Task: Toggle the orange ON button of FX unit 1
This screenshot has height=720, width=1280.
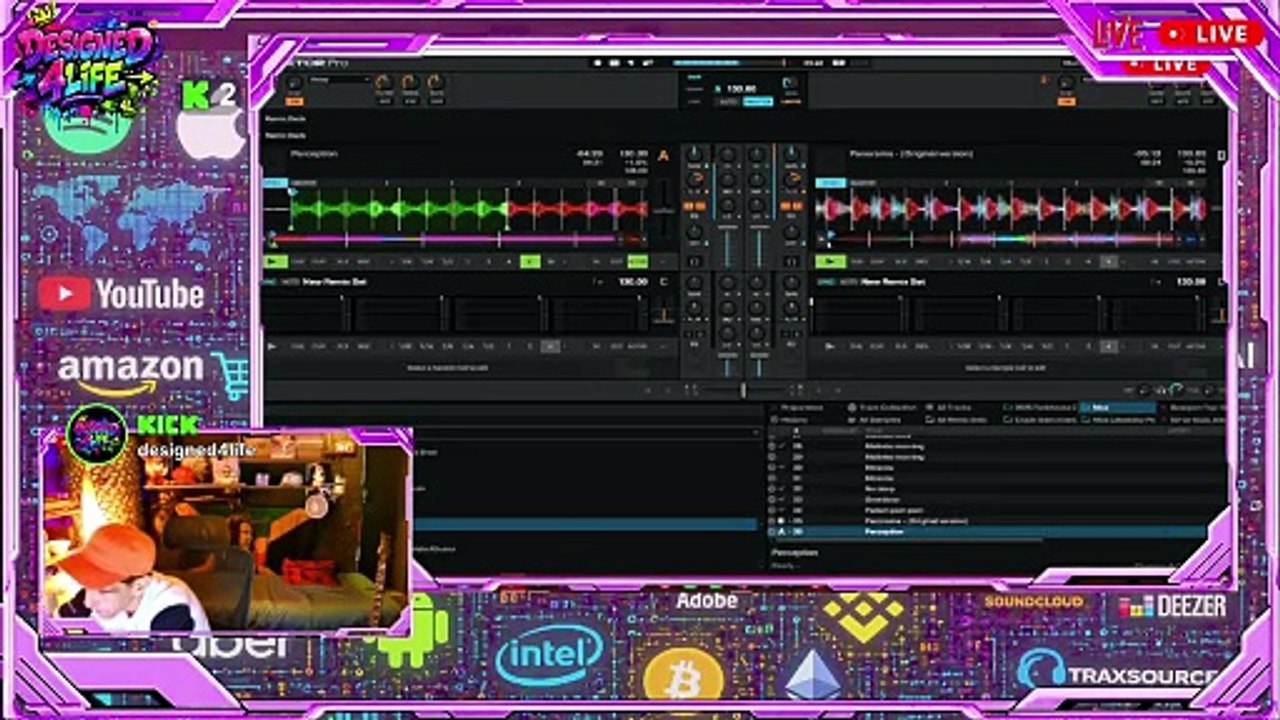Action: 294,101
